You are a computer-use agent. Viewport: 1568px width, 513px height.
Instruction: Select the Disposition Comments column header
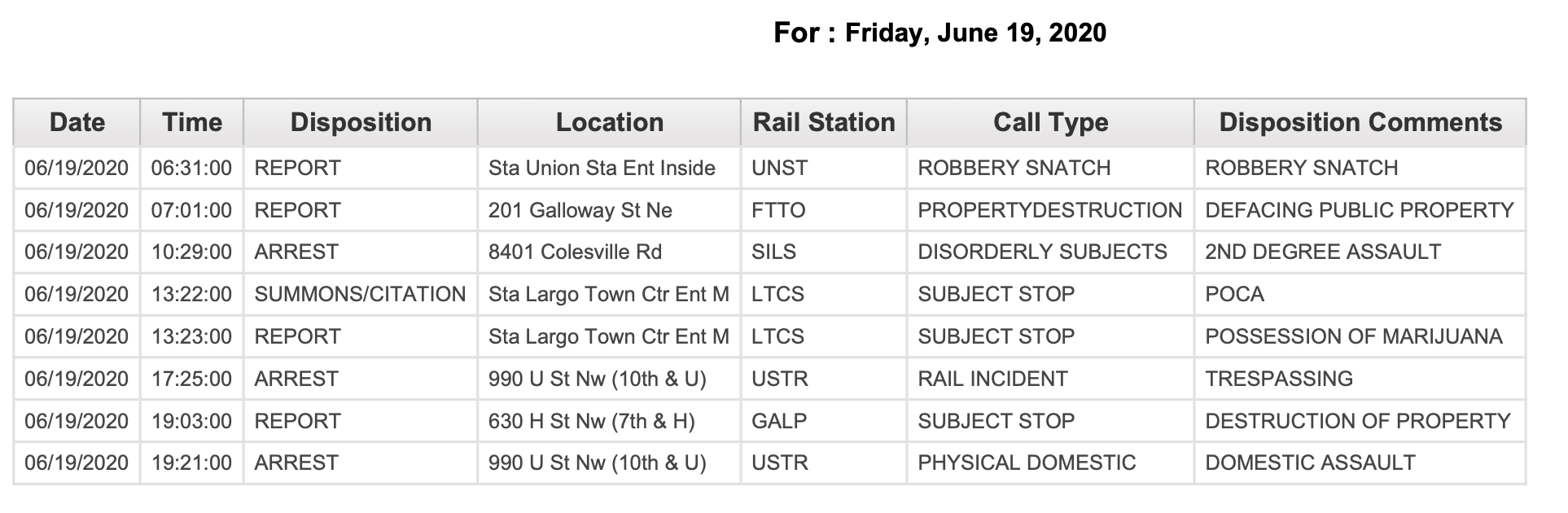coord(1360,122)
